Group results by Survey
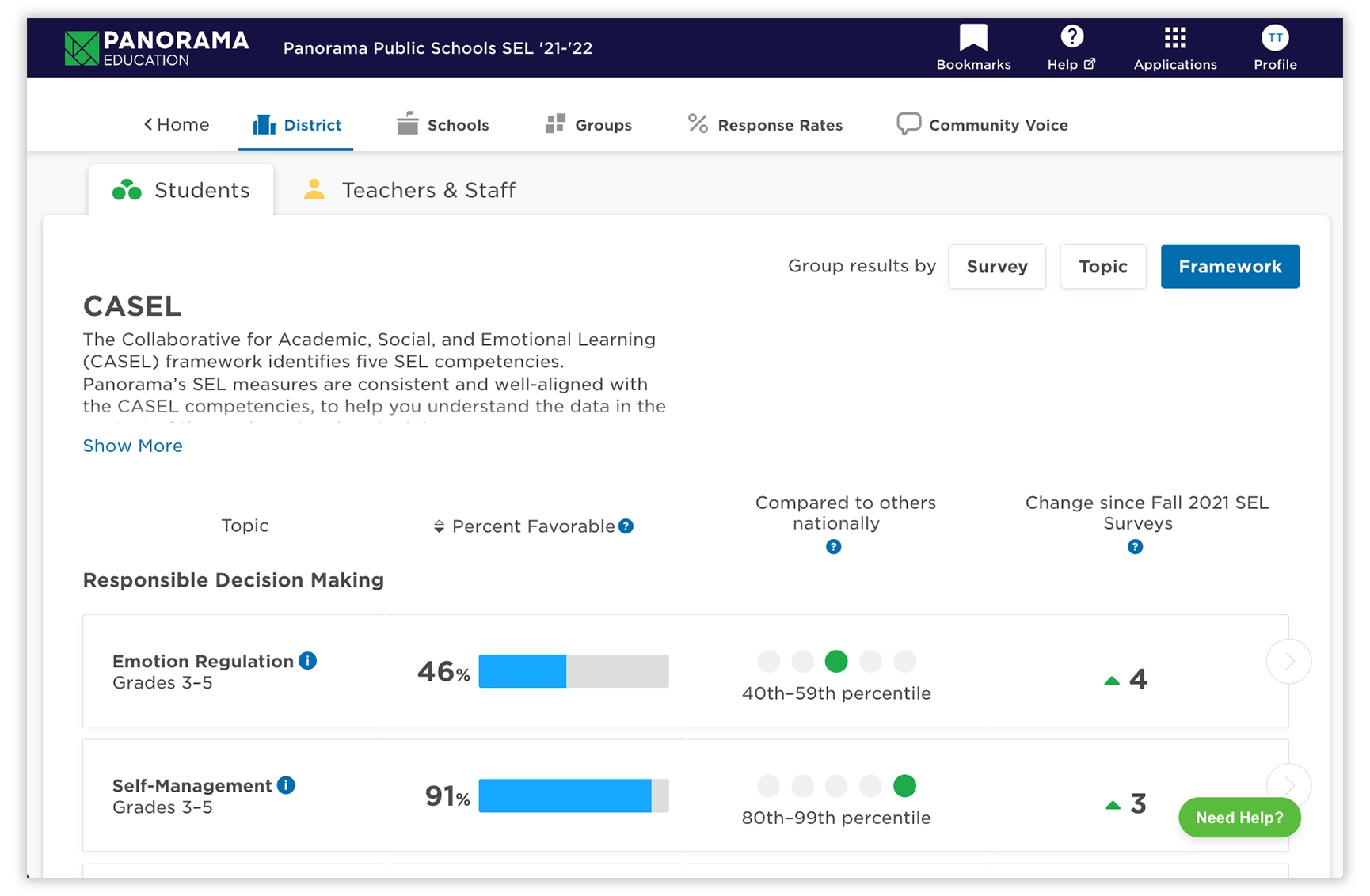 [997, 267]
